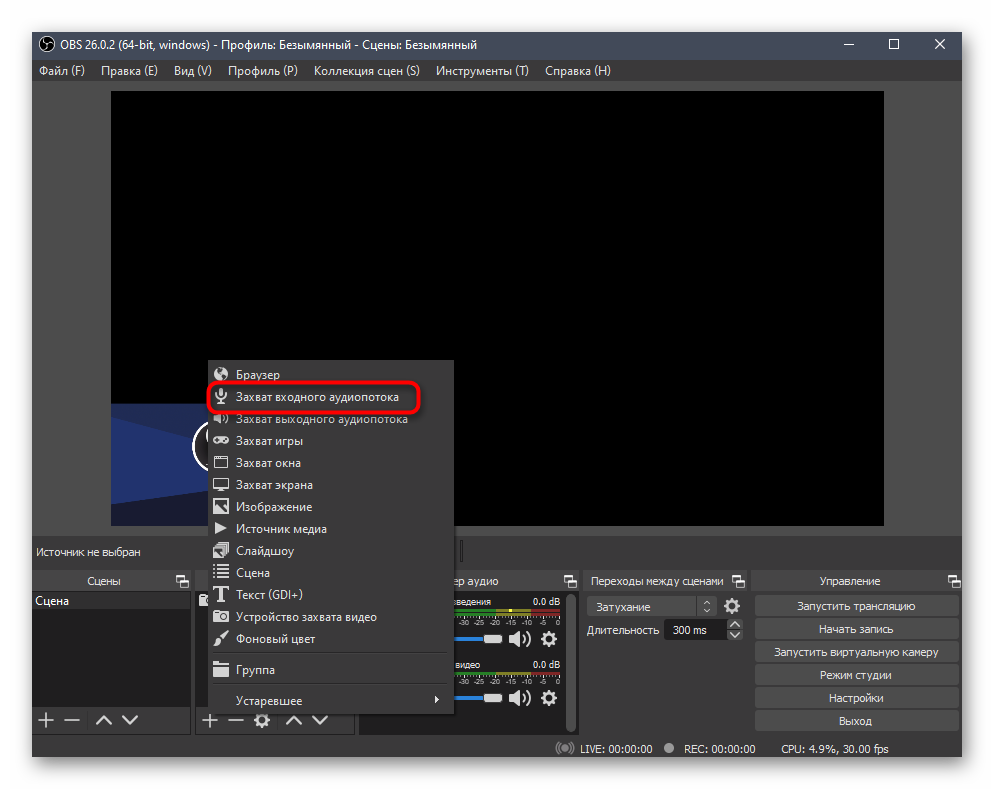Image resolution: width=994 pixels, height=789 pixels.
Task: Add Слайдшоу source
Action: coord(330,551)
